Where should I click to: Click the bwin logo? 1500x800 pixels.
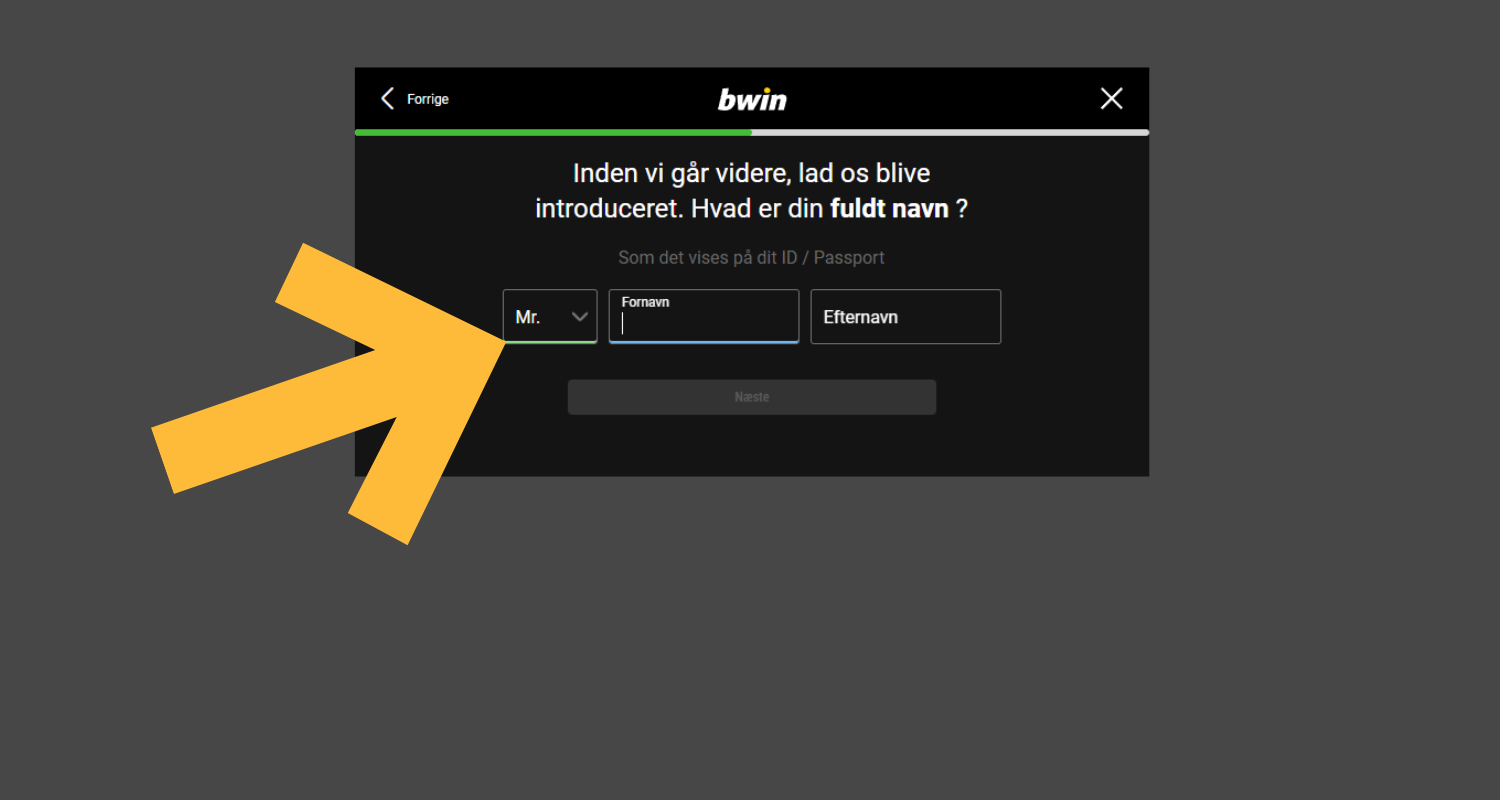click(x=752, y=99)
